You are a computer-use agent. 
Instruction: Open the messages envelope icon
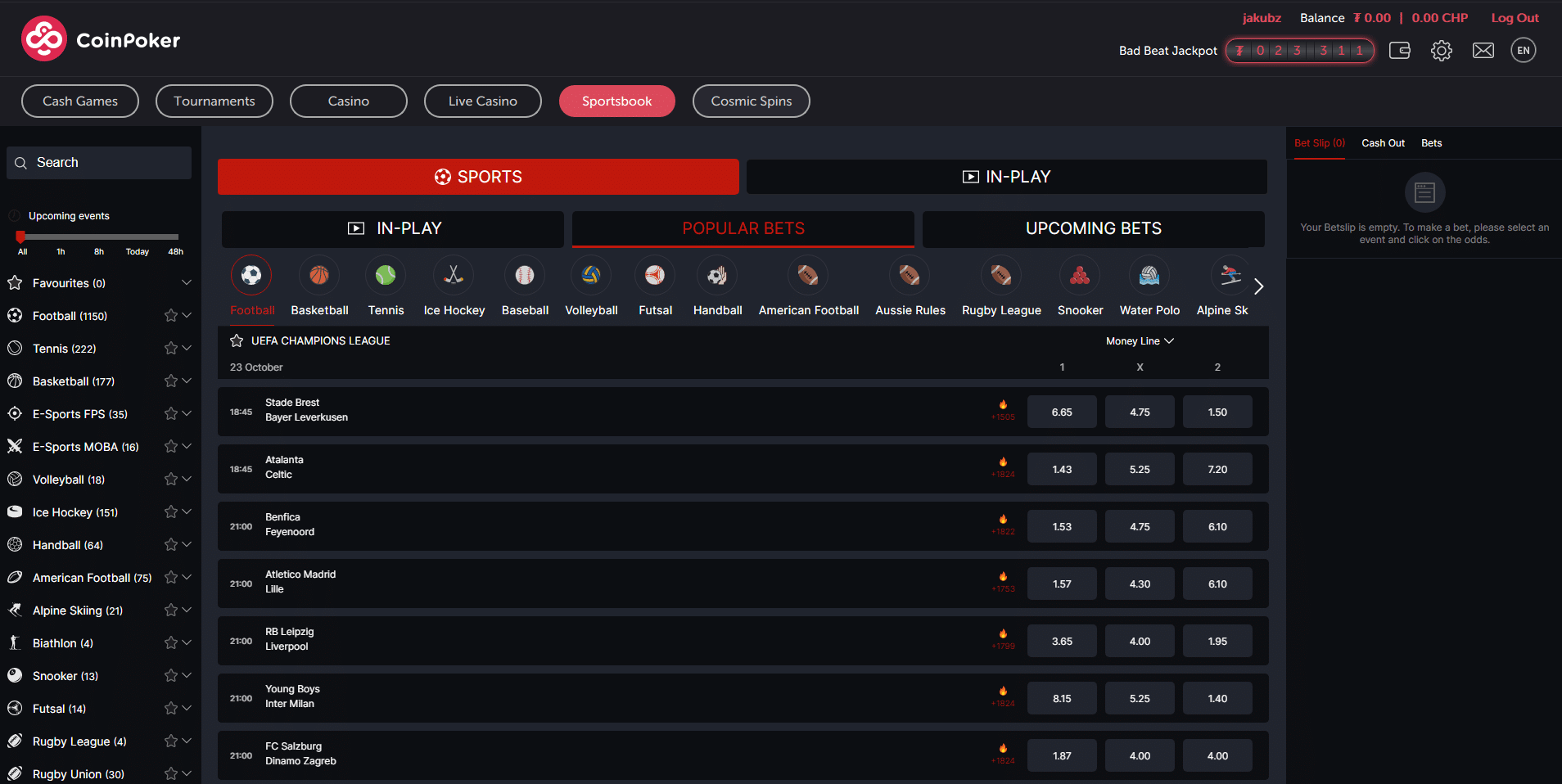[1483, 51]
